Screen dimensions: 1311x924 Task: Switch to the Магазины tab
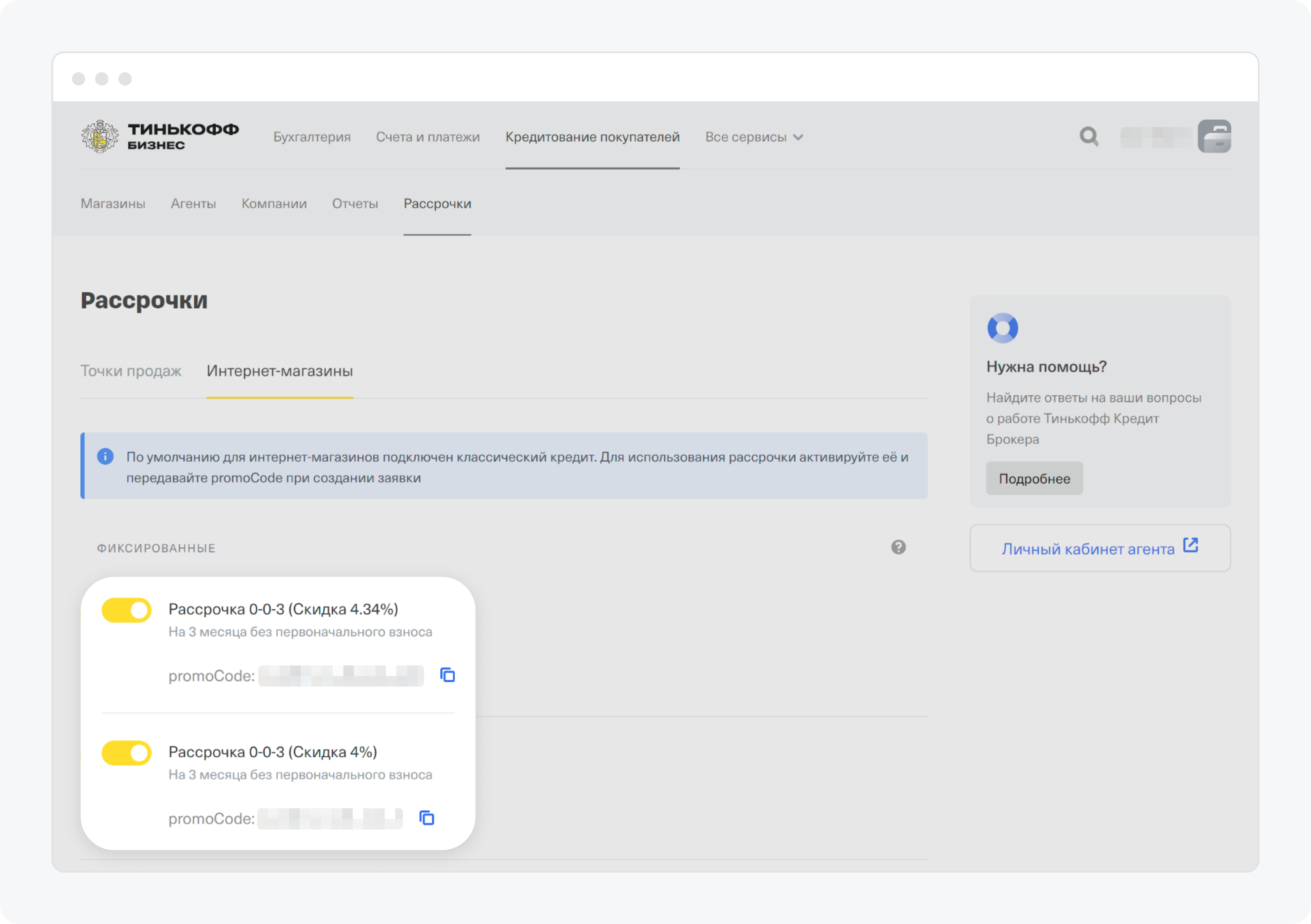(113, 204)
